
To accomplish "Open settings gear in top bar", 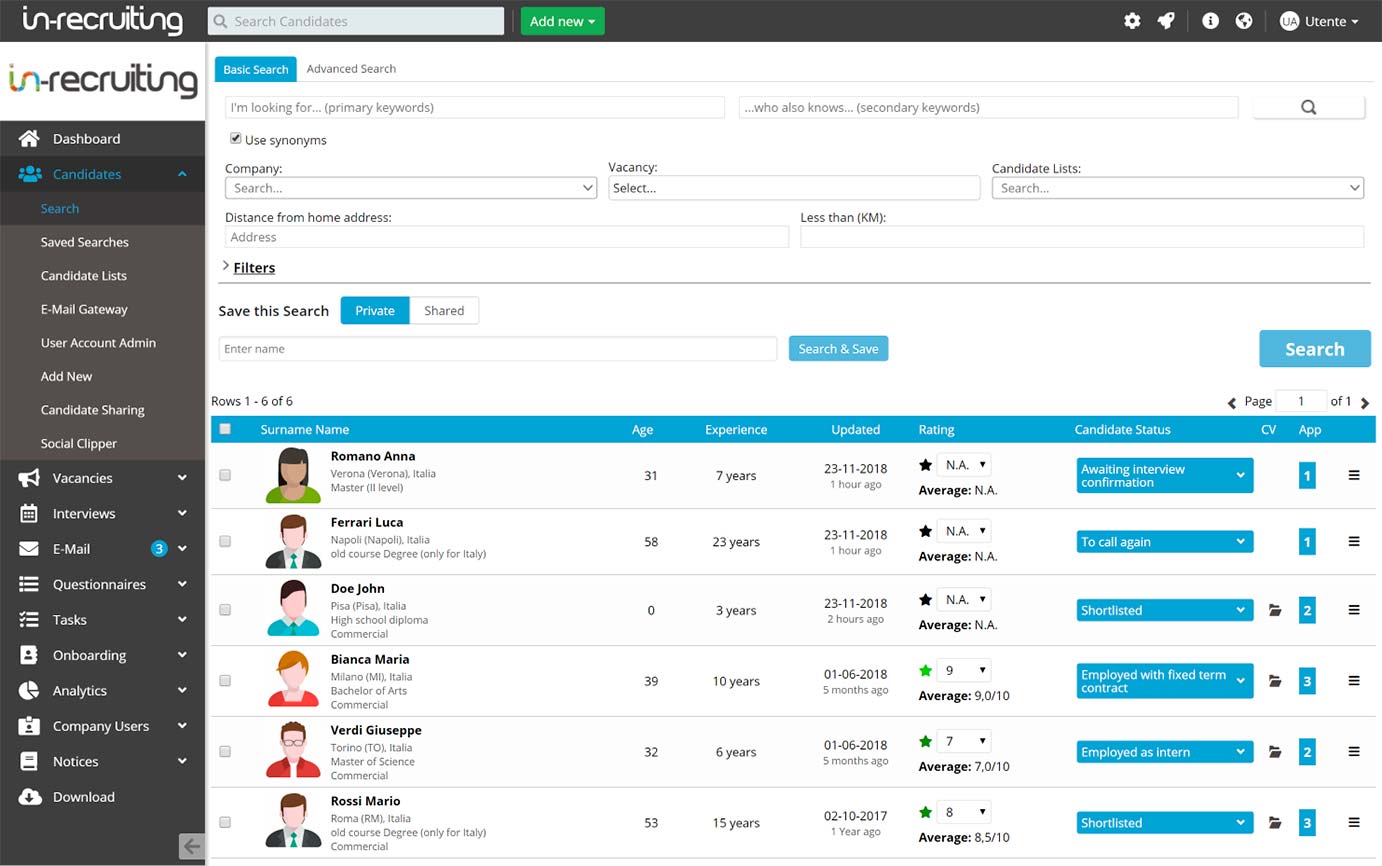I will pos(1132,21).
